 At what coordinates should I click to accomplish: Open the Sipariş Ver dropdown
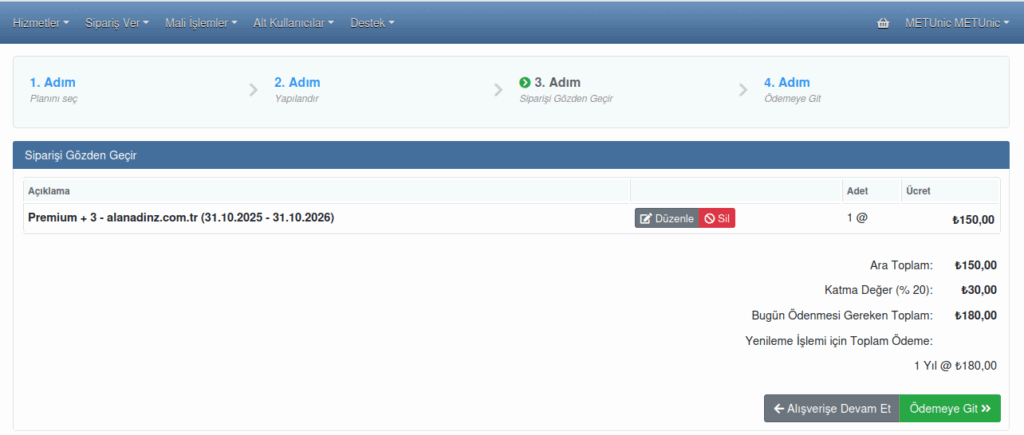coord(117,23)
